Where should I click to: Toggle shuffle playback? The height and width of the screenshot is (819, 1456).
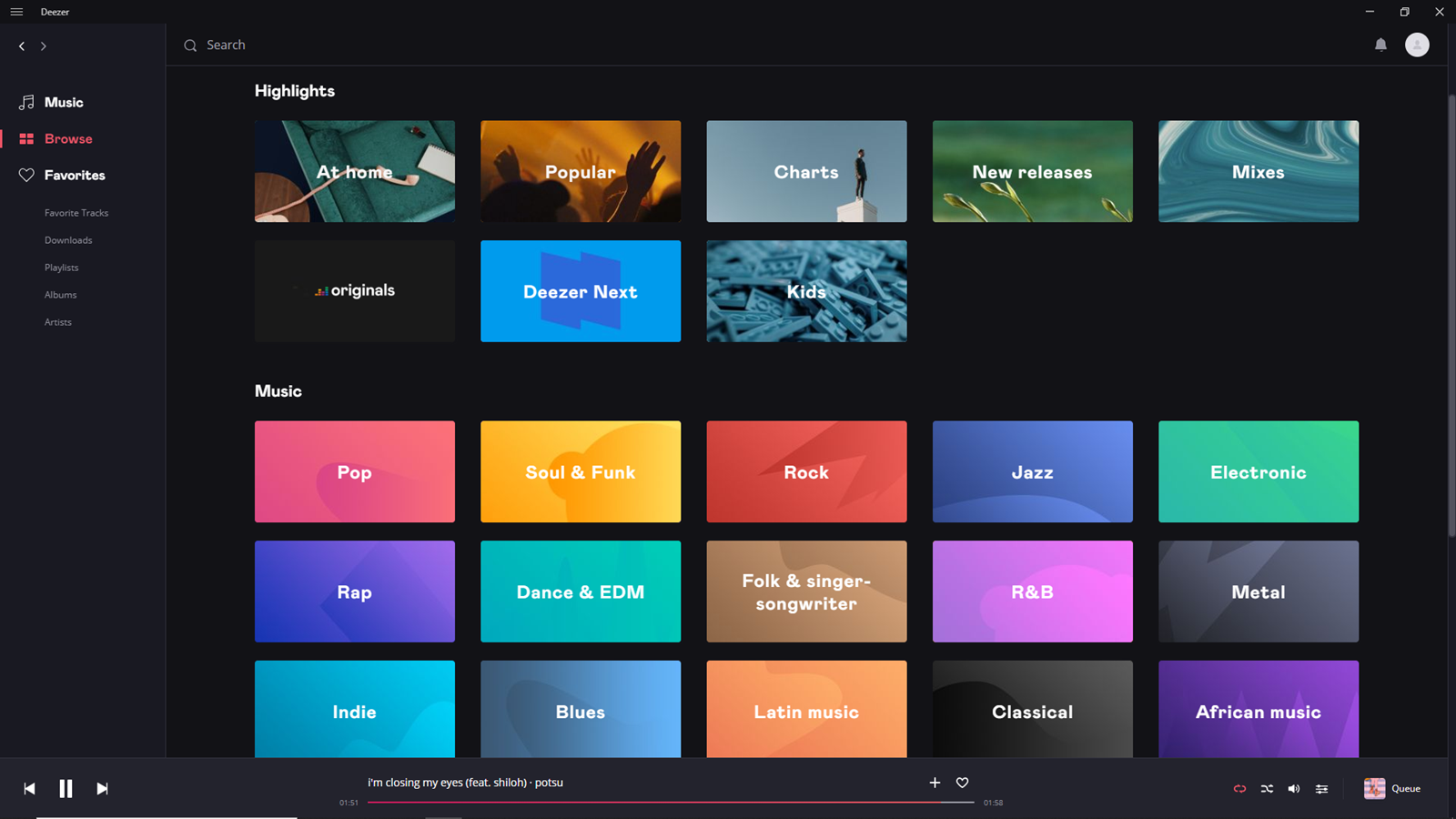pos(1267,789)
